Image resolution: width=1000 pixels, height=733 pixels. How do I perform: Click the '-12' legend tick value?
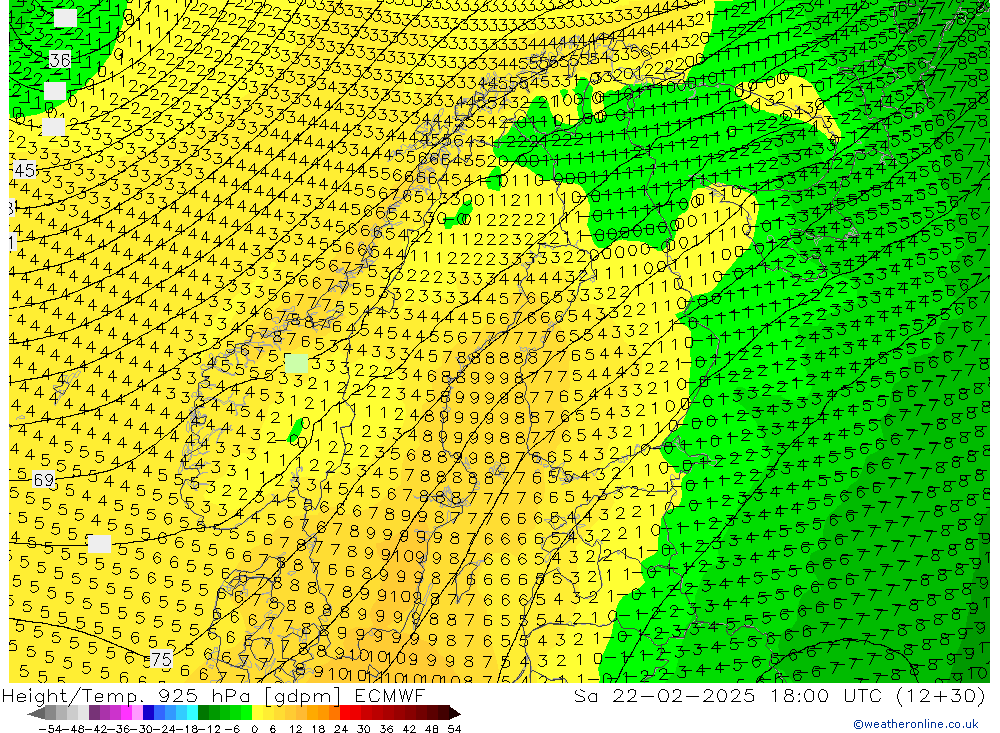209,729
